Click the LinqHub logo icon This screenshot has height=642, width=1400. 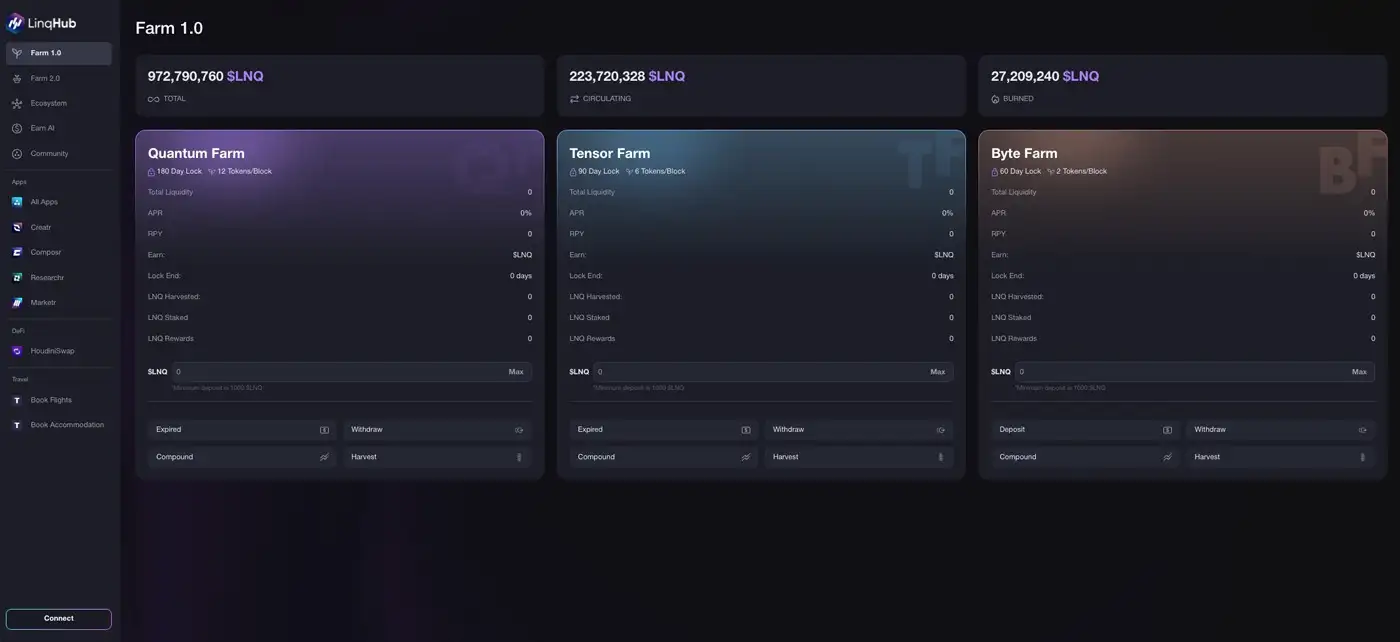15,23
